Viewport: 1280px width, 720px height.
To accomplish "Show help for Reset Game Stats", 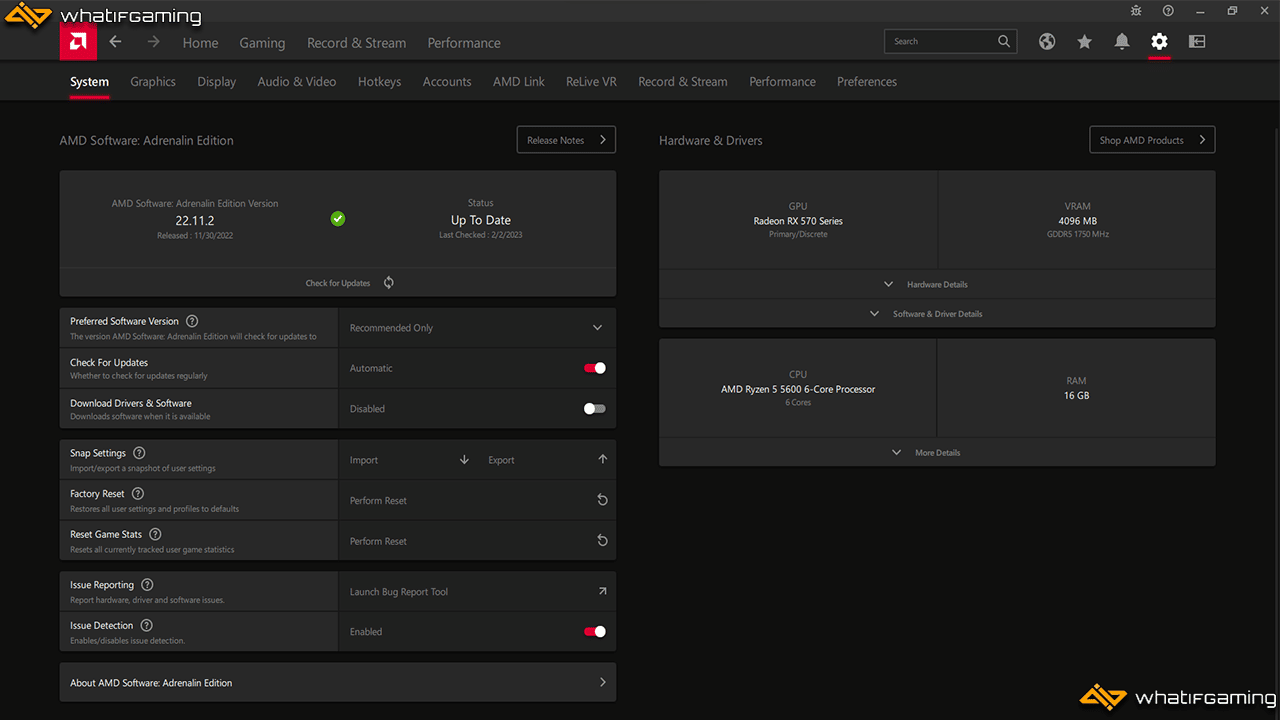I will [155, 534].
